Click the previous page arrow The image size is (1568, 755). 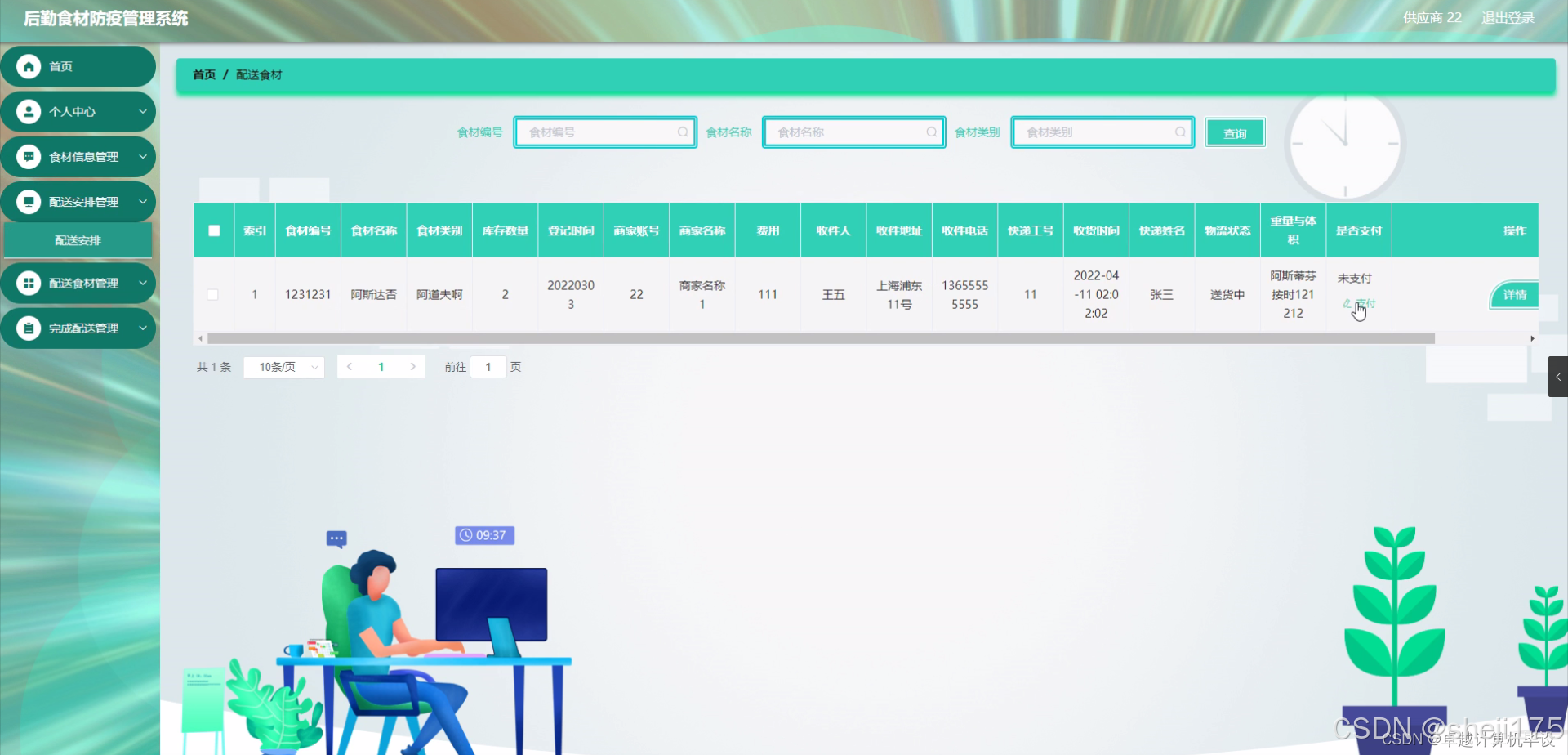[x=350, y=367]
